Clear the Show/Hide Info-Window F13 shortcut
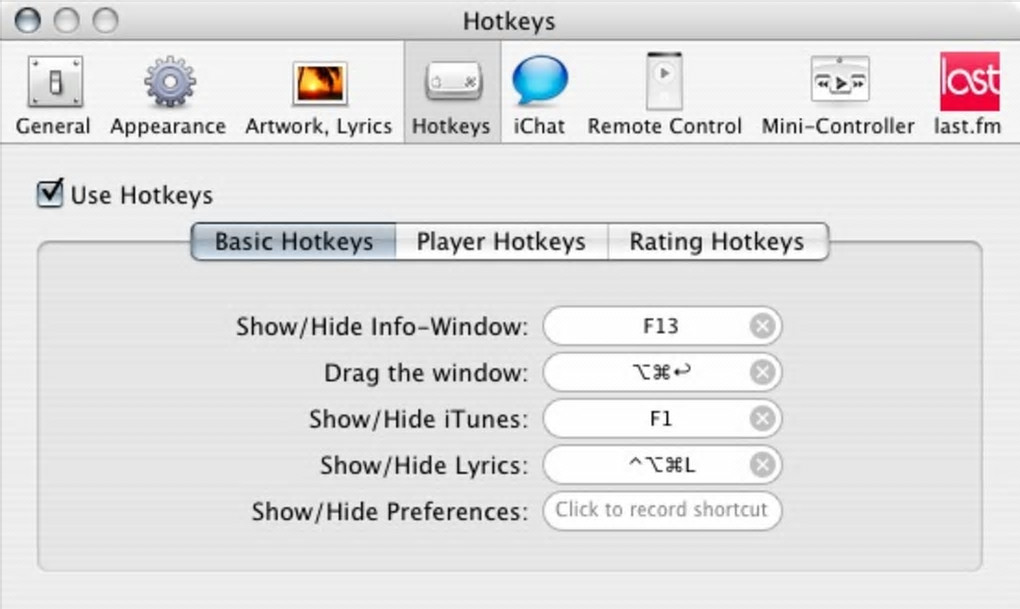 point(762,326)
